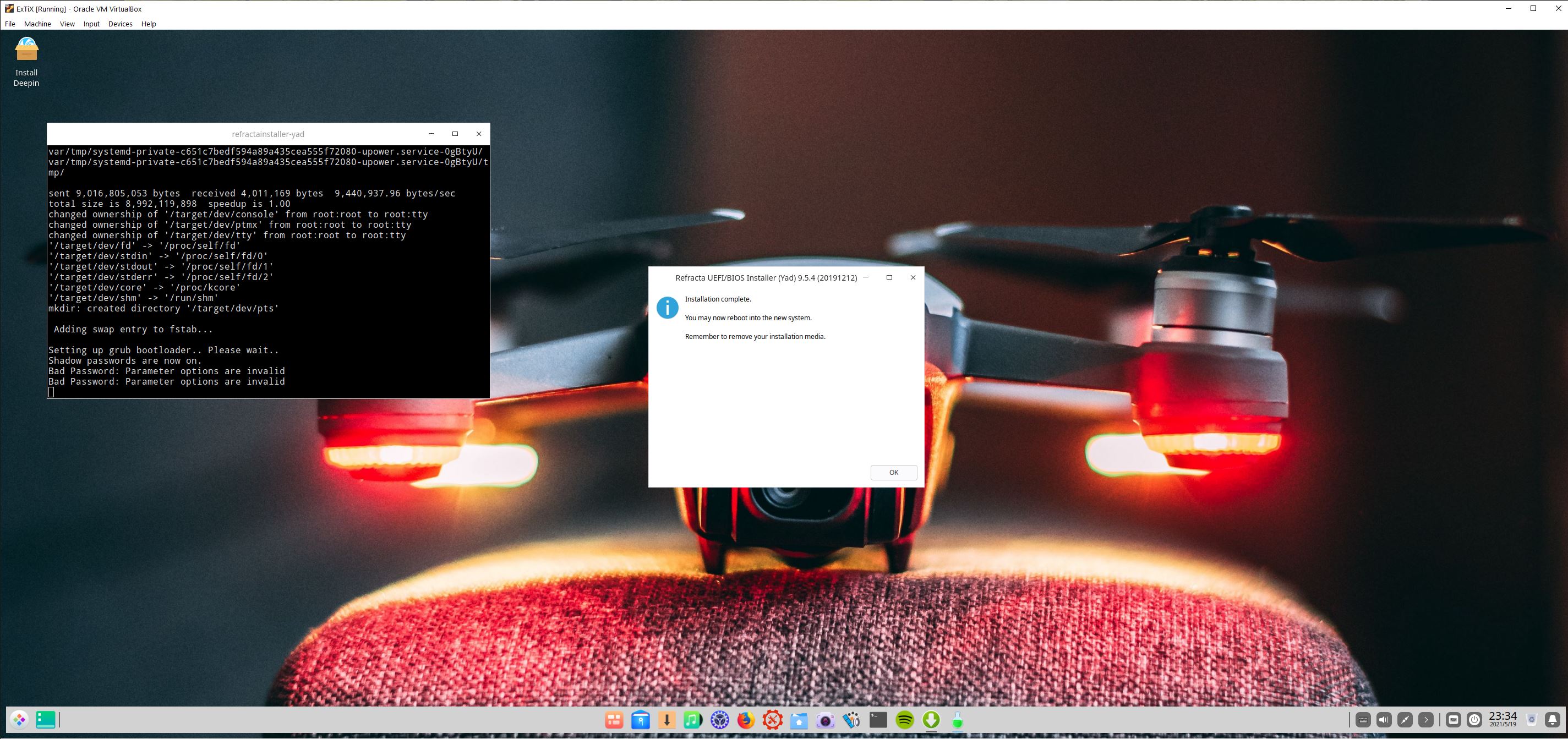Open the green flask dock icon
Image resolution: width=1568 pixels, height=739 pixels.
pyautogui.click(x=958, y=721)
